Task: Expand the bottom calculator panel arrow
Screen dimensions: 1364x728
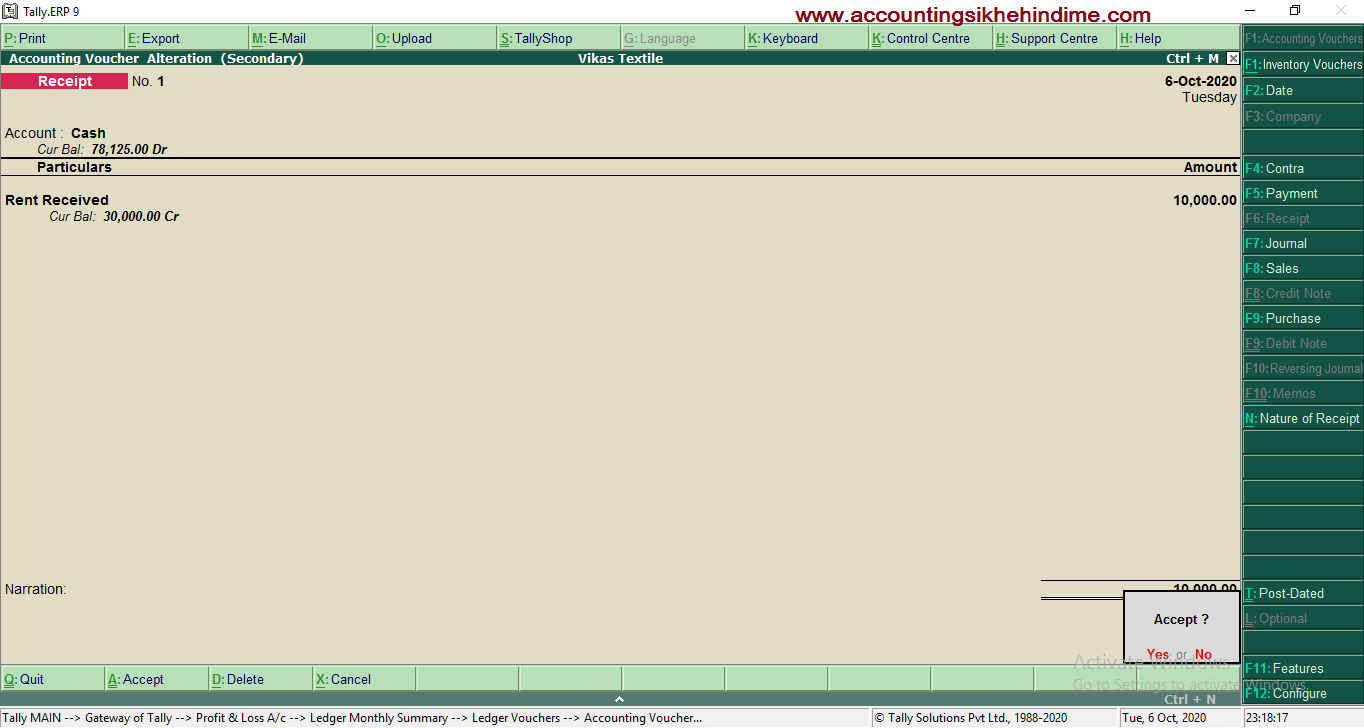Action: tap(619, 699)
